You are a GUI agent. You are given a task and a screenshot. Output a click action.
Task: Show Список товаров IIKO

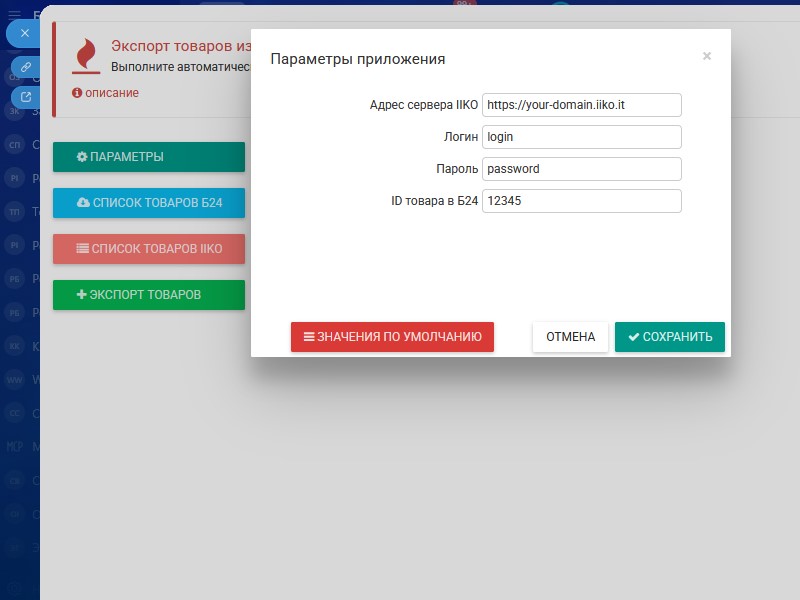(149, 249)
